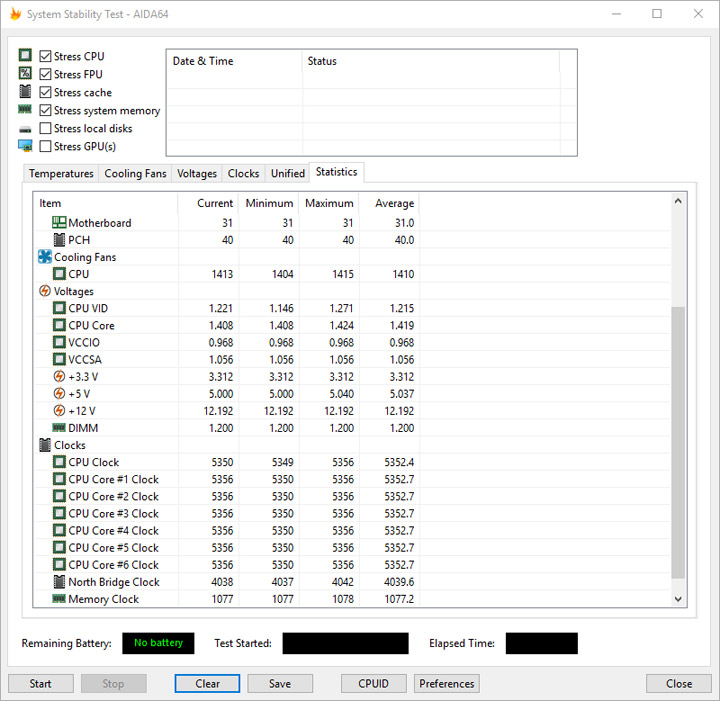Click the VCCIO row icon
Viewport: 720px width, 701px height.
59,342
